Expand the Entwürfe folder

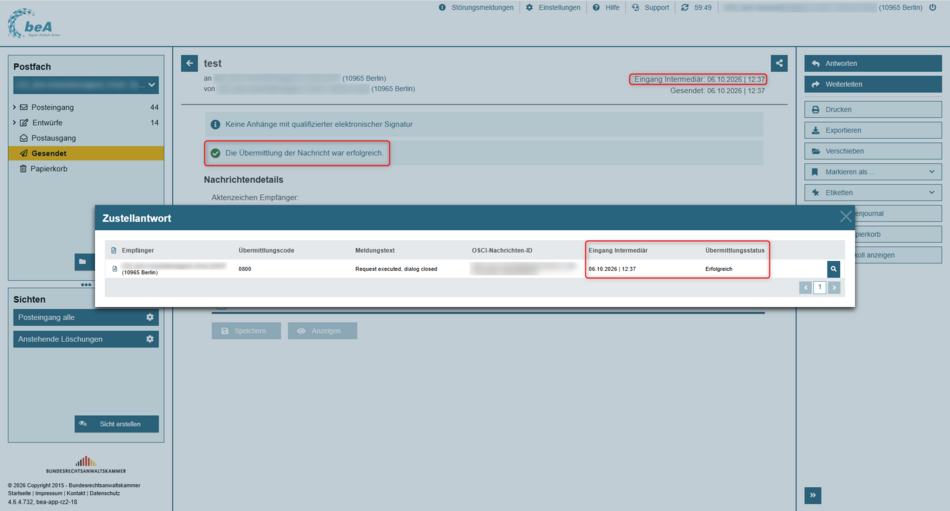(x=15, y=122)
